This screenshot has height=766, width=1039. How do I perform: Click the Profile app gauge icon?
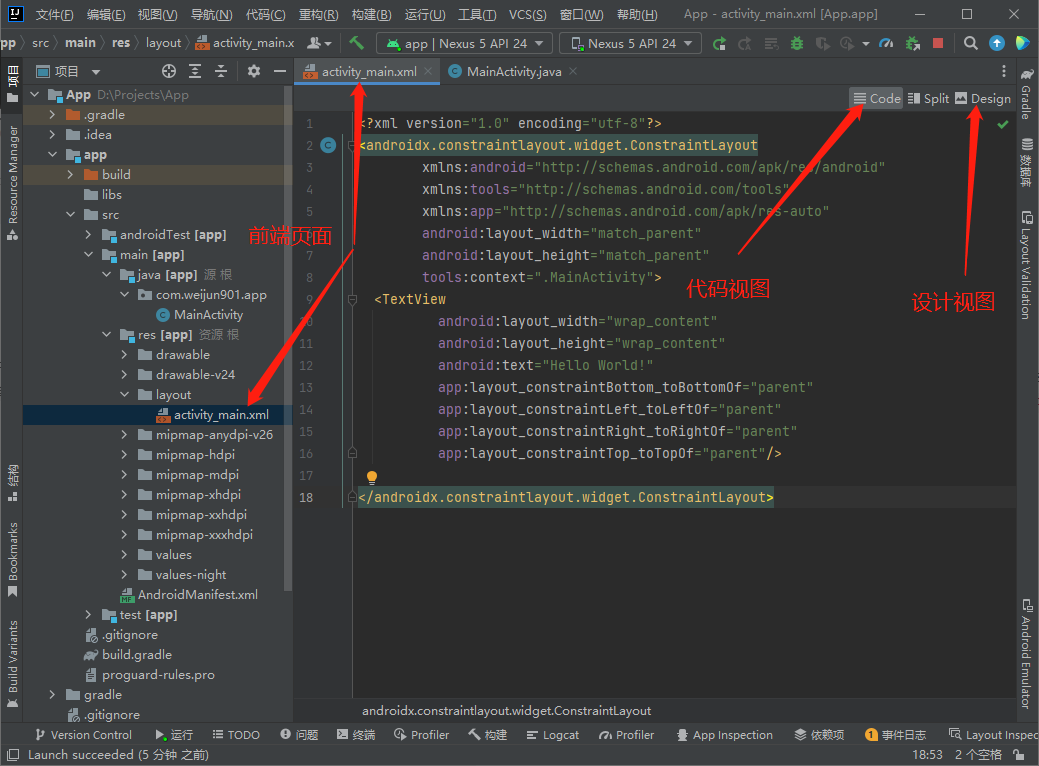pyautogui.click(x=886, y=44)
